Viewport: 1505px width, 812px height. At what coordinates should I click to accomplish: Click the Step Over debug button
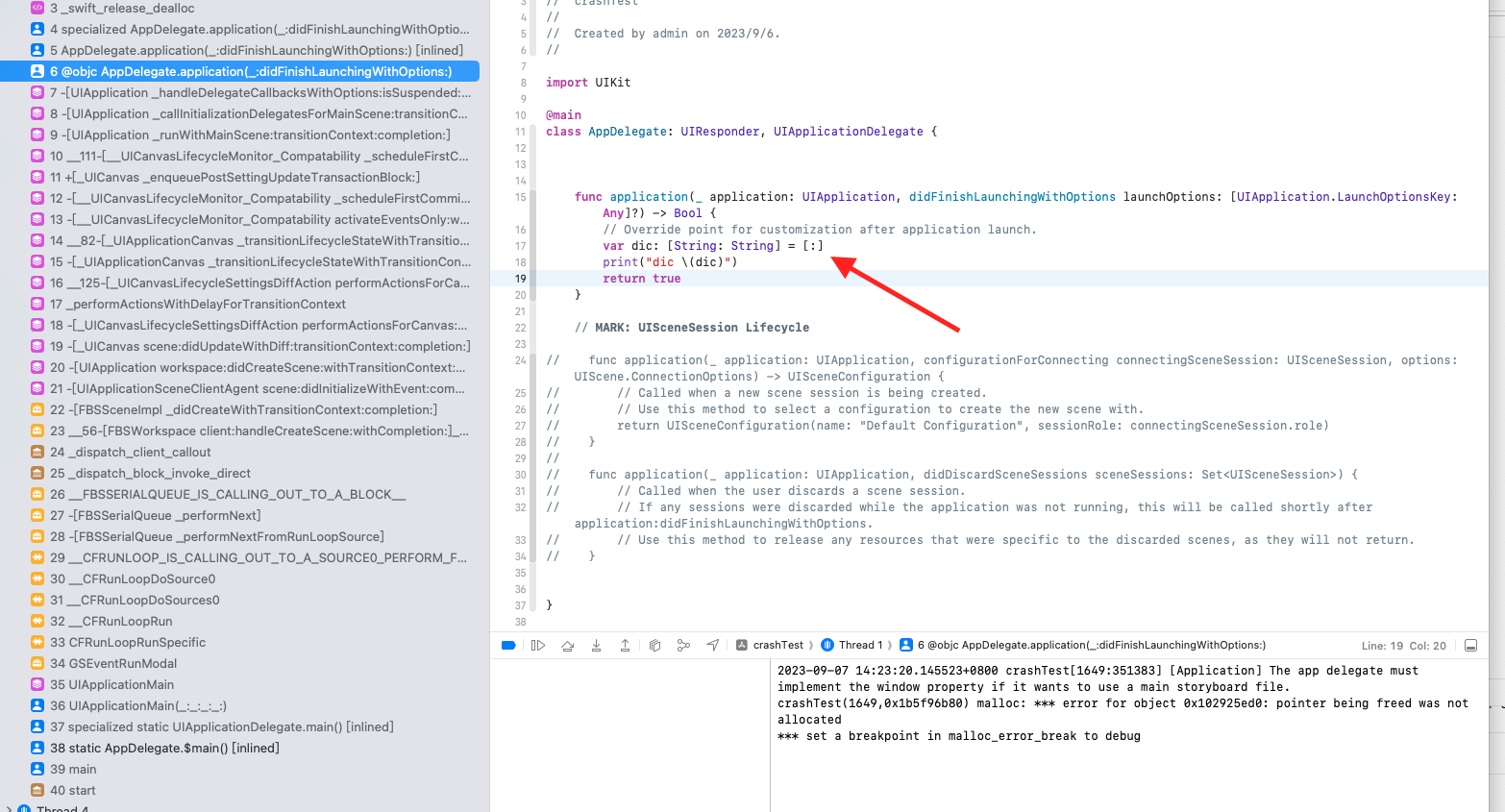click(x=568, y=645)
